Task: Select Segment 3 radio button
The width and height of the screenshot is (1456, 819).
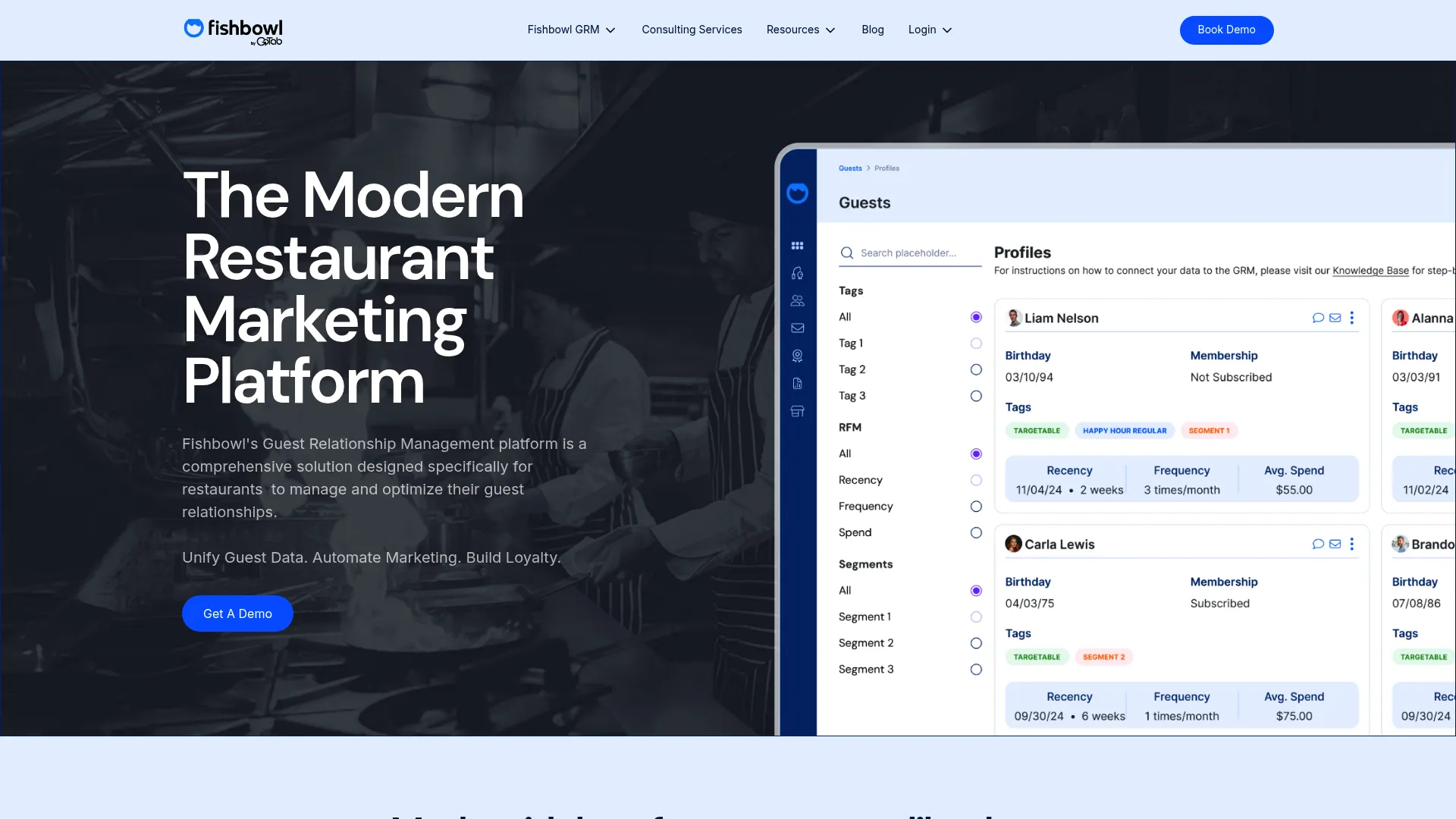Action: point(976,670)
